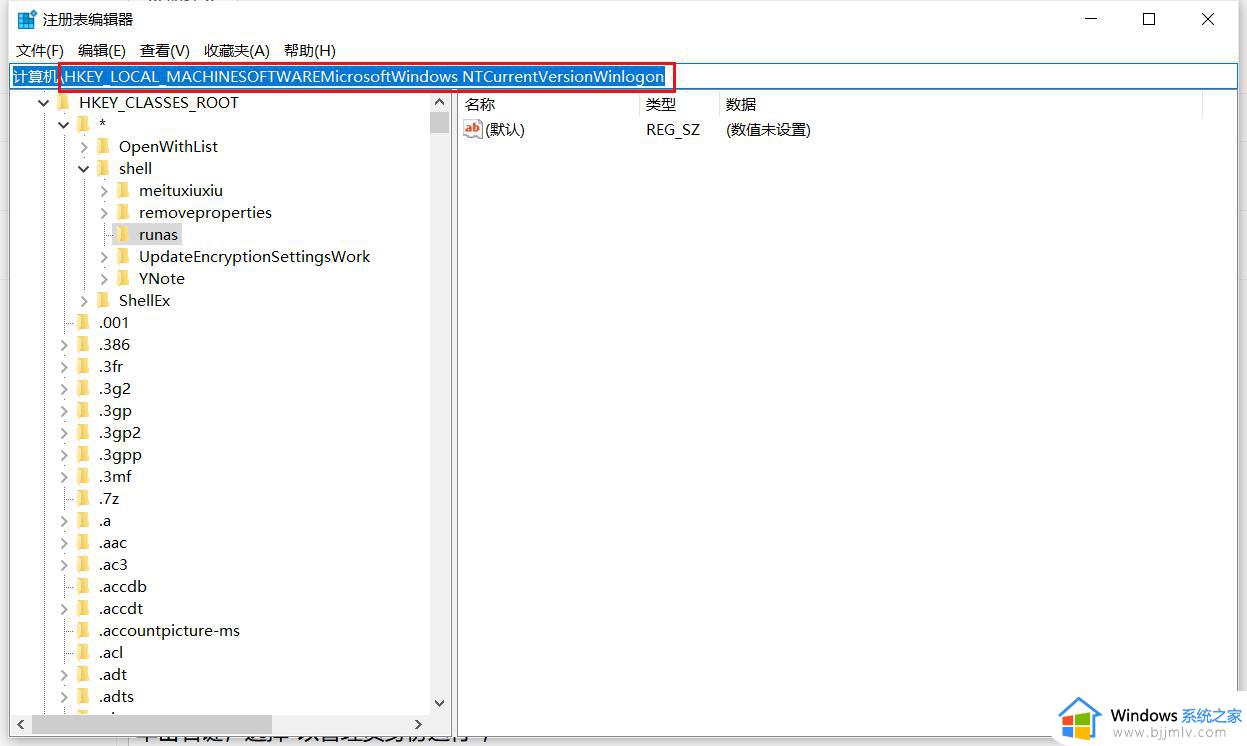1247x746 pixels.
Task: Click the Registry Editor title bar icon
Action: tap(26, 19)
